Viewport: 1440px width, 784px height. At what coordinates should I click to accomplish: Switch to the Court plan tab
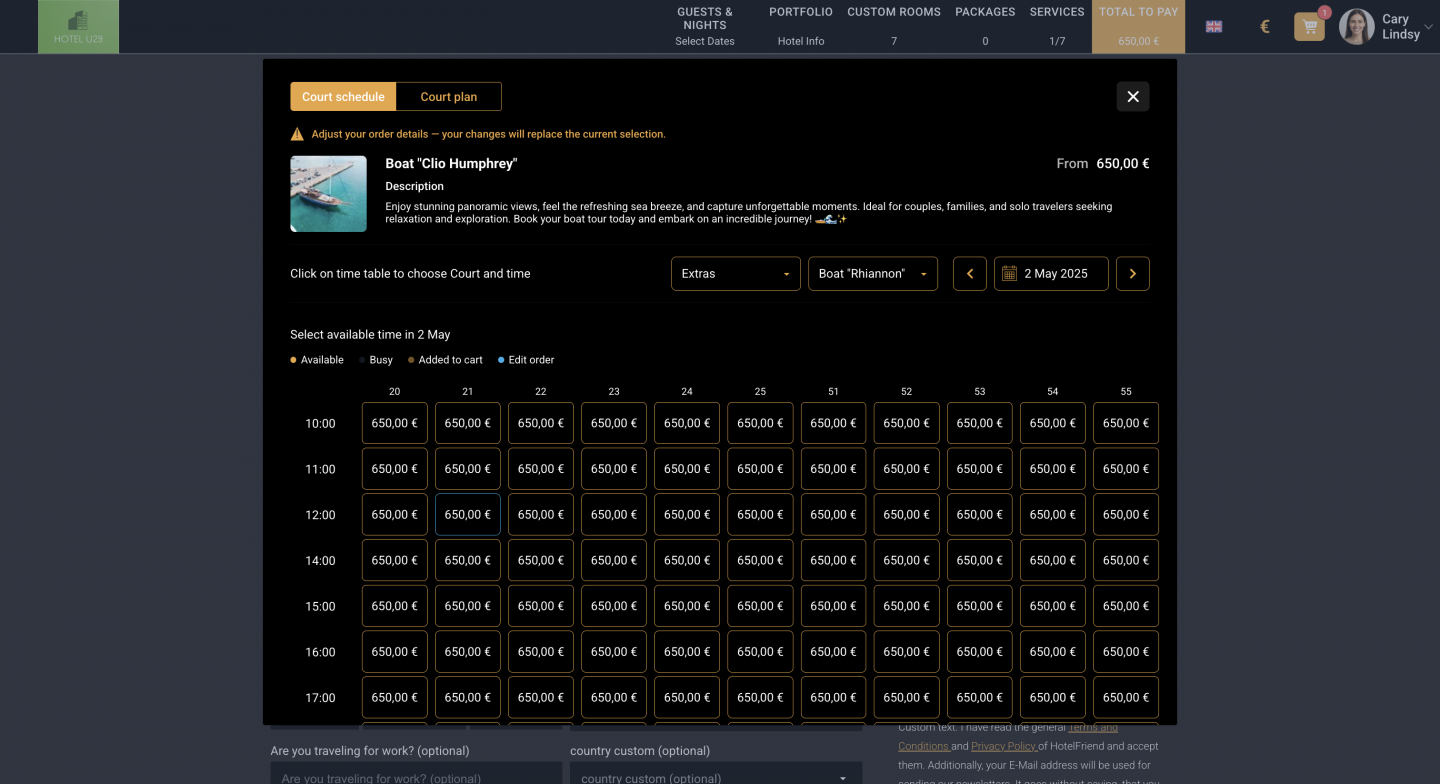449,97
